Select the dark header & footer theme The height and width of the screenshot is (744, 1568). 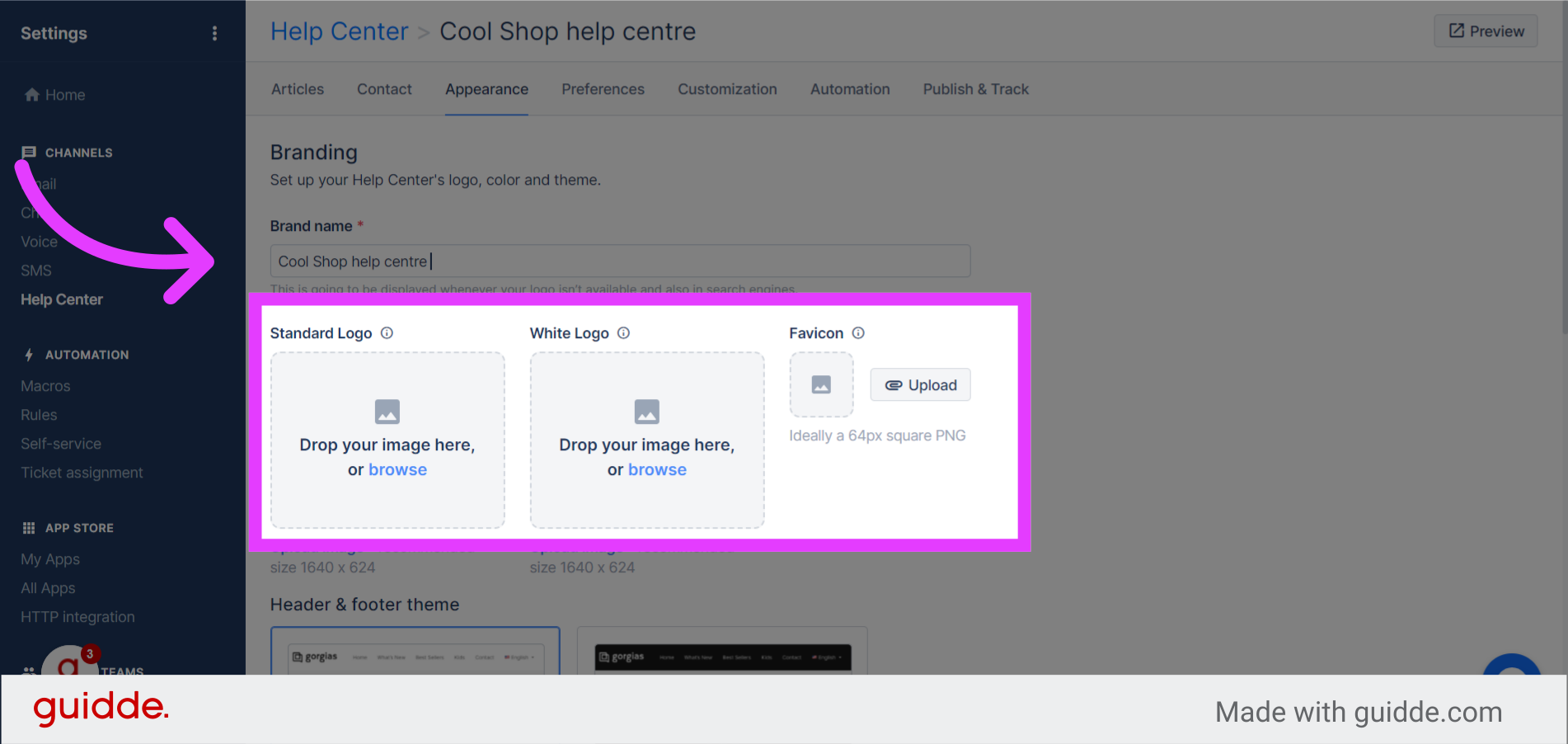(722, 652)
